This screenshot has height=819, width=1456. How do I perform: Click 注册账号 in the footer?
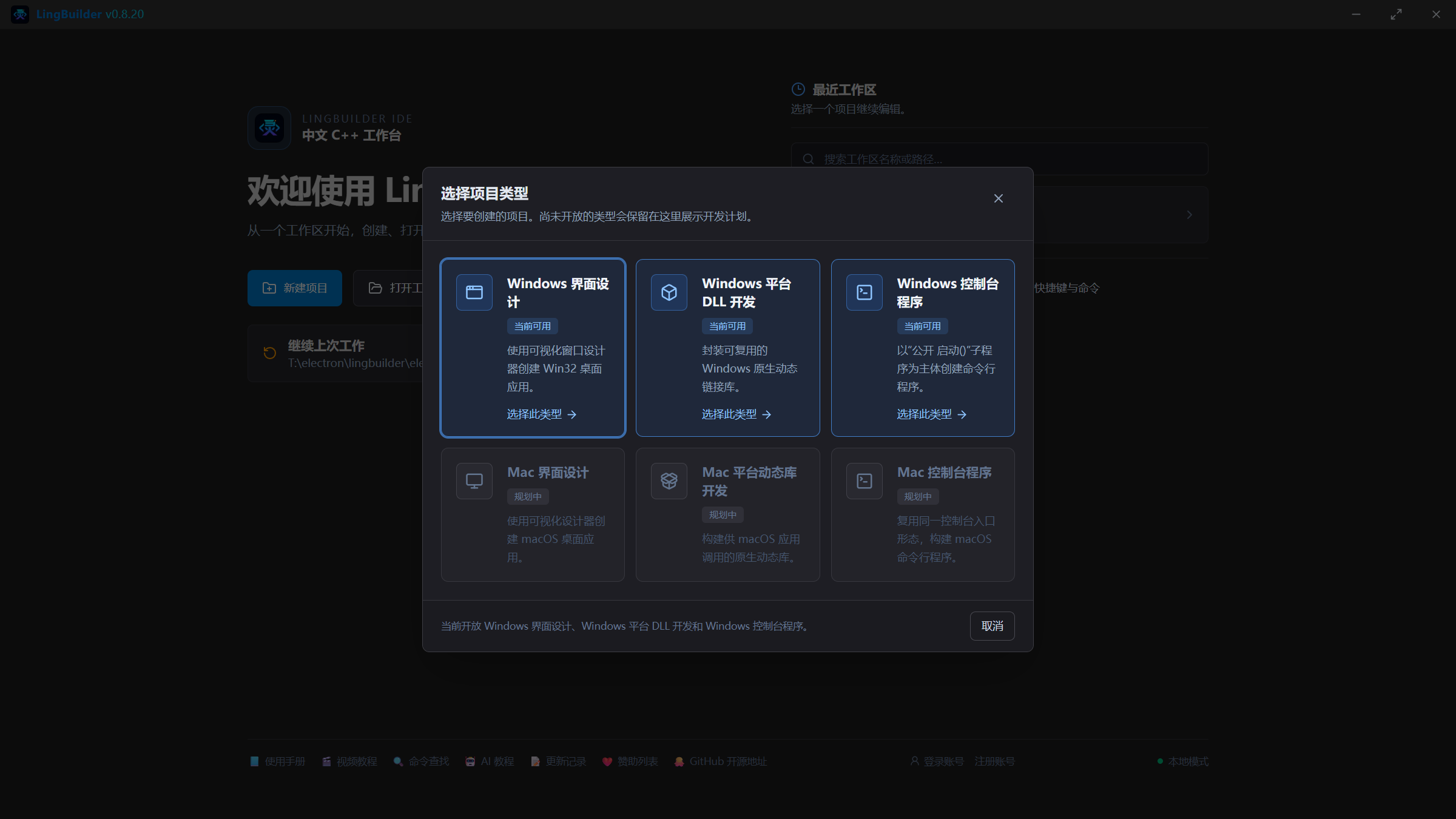(x=994, y=761)
